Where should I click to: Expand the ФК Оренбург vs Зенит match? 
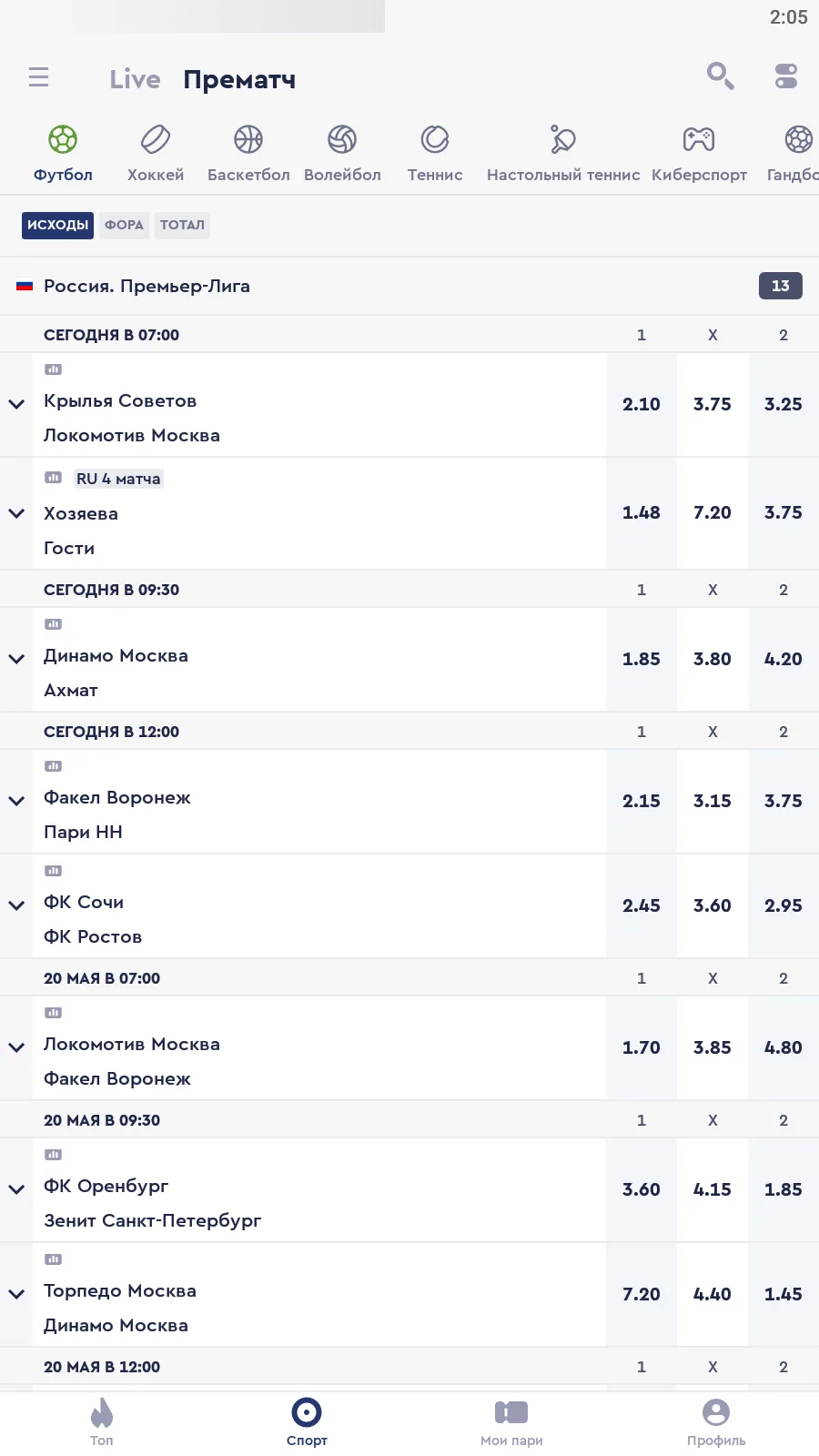[16, 1189]
